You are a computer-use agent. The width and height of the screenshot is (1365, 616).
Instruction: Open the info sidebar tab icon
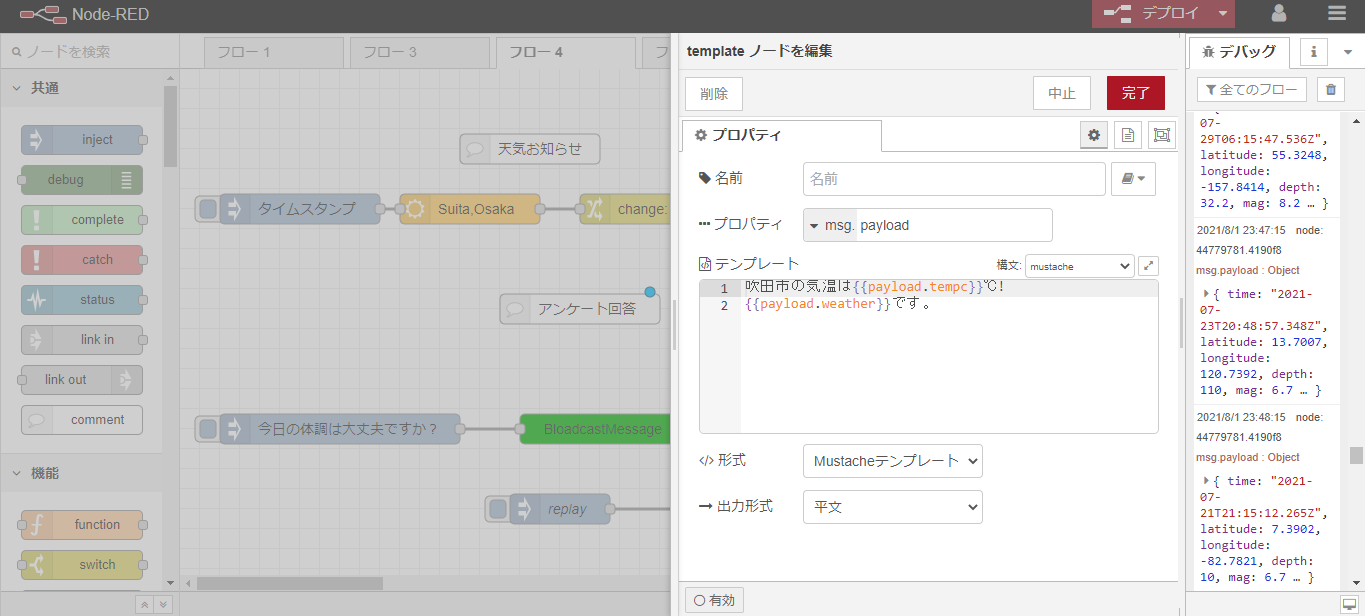(x=1312, y=52)
